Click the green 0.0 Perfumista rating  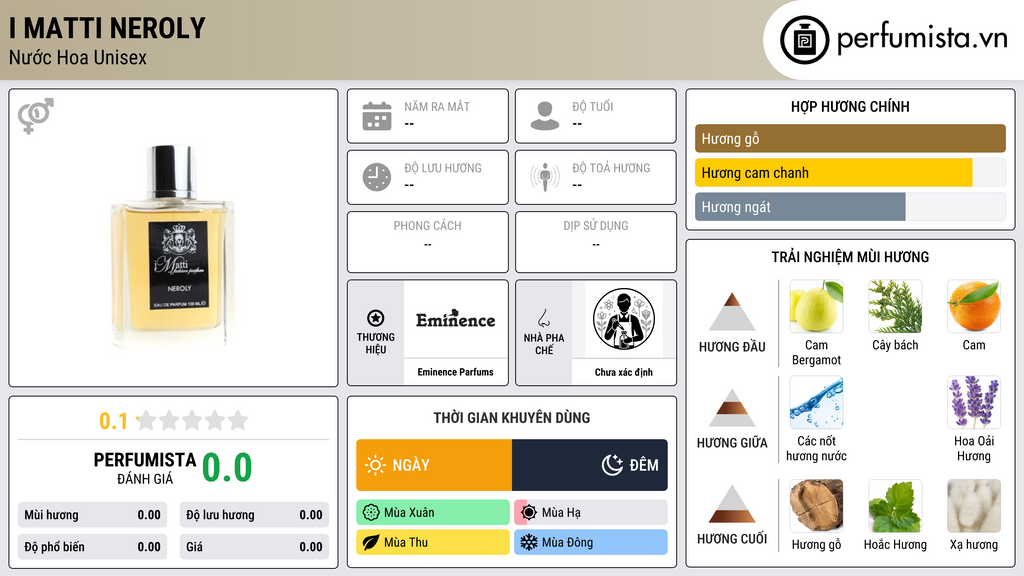pyautogui.click(x=227, y=468)
